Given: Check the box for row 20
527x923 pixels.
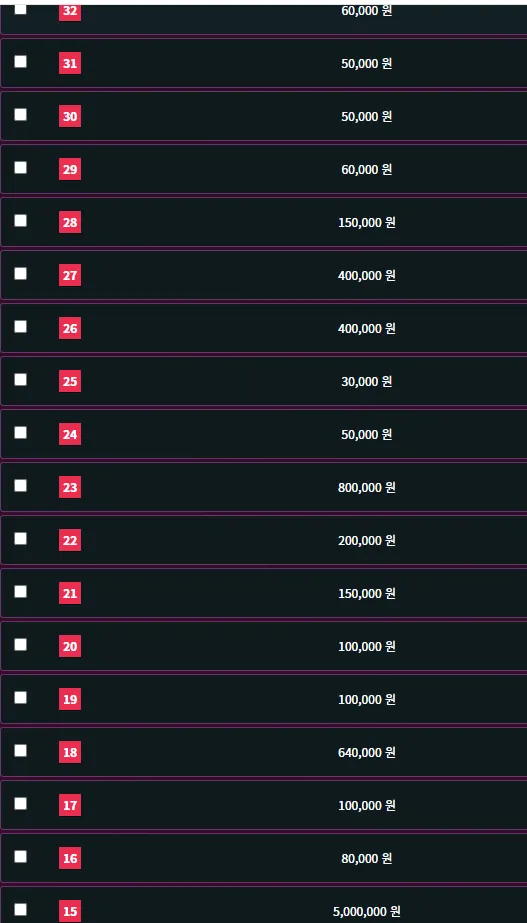Looking at the screenshot, I should click(x=21, y=644).
